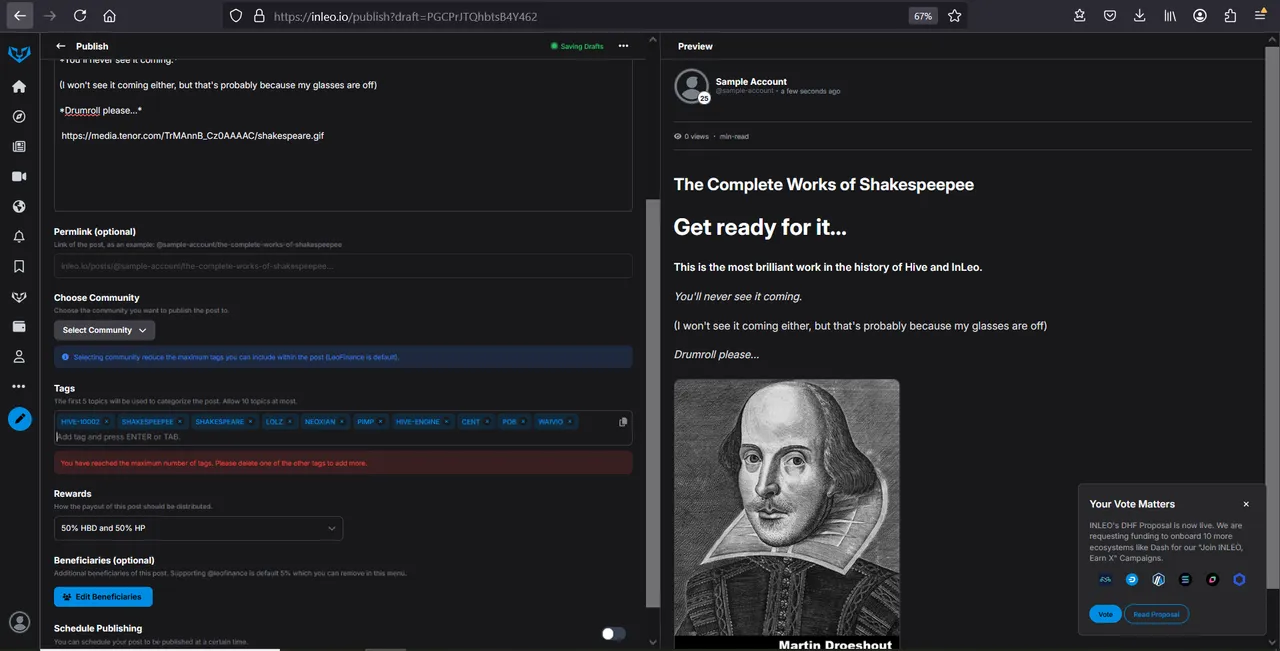Open the wallet icon in sidebar
The width and height of the screenshot is (1280, 651).
19,326
